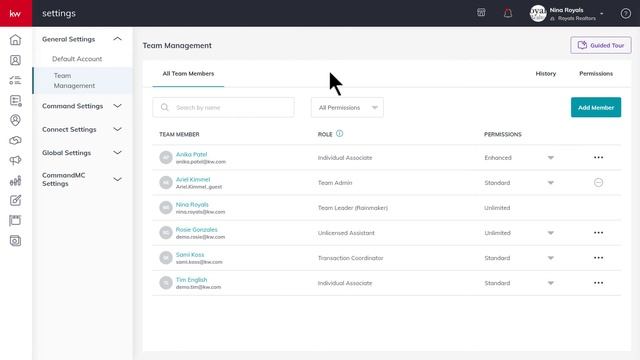Screen dimensions: 640x360
Task: Open the All Permissions filter dropdown
Action: click(x=347, y=107)
